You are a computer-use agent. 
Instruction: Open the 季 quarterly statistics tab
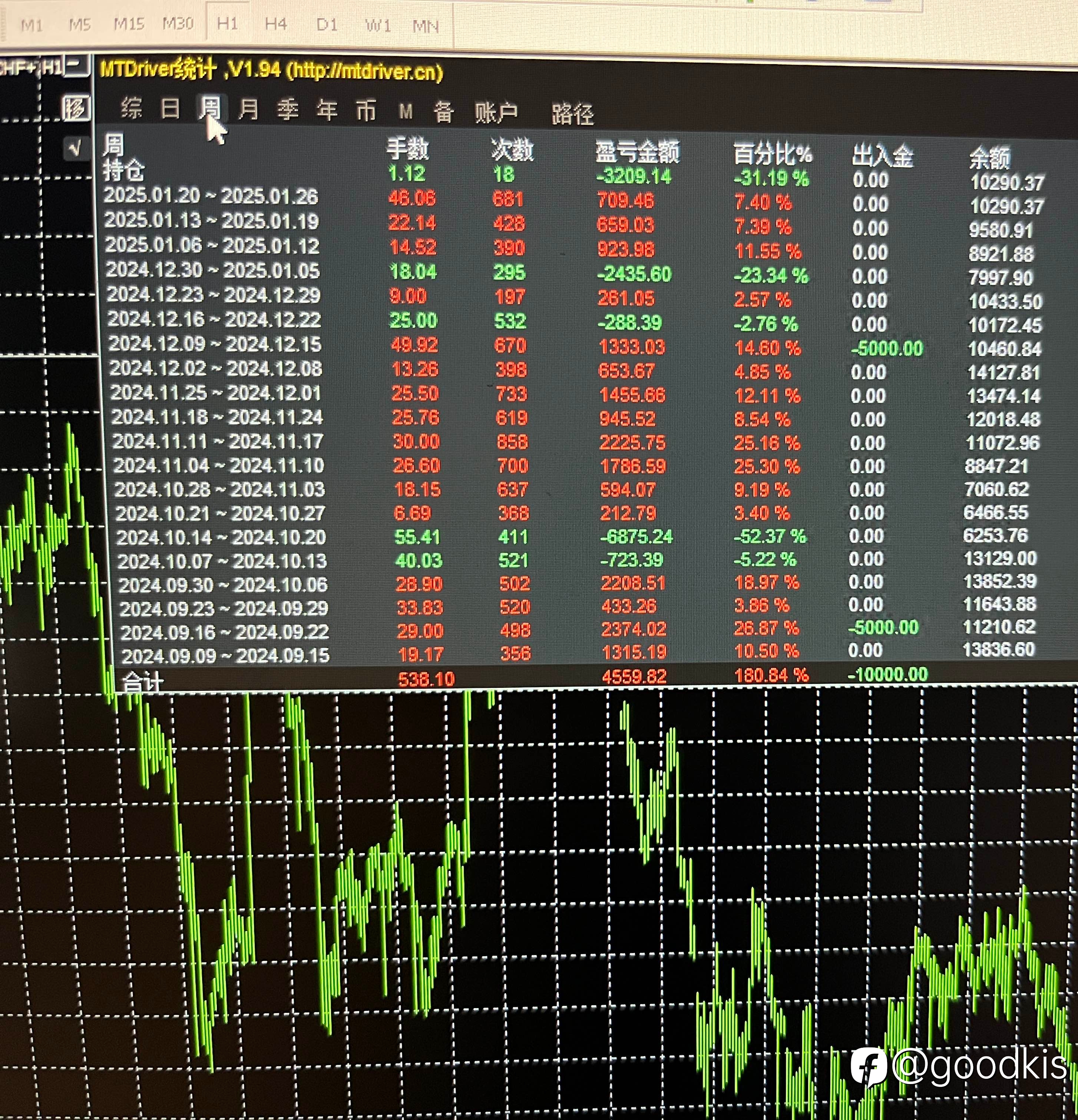[x=288, y=110]
